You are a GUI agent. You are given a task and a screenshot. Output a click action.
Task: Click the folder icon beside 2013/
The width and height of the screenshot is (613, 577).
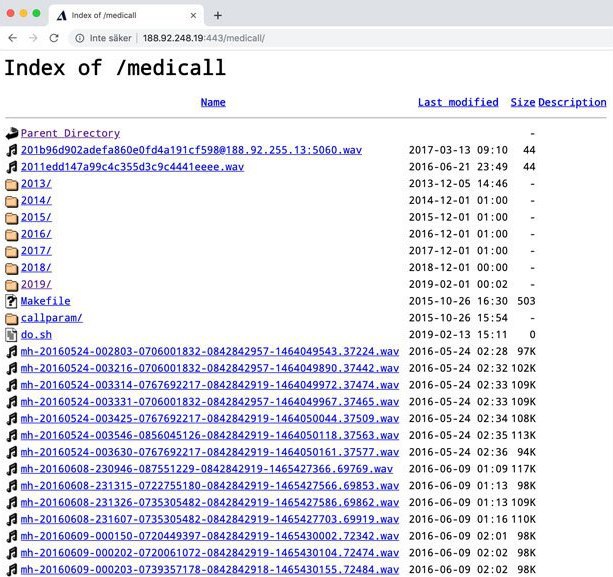coord(12,184)
